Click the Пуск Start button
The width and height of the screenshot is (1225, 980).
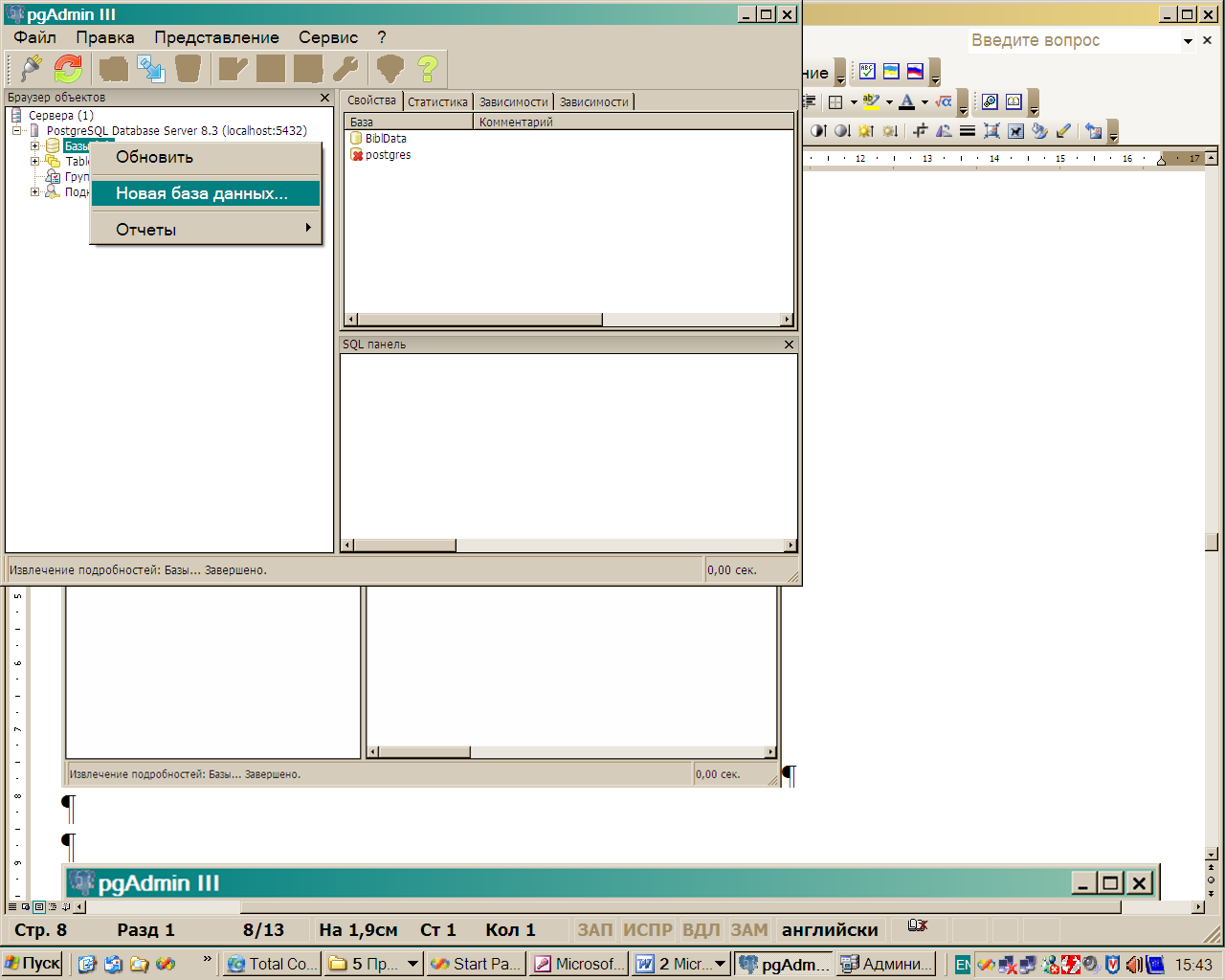(x=33, y=964)
